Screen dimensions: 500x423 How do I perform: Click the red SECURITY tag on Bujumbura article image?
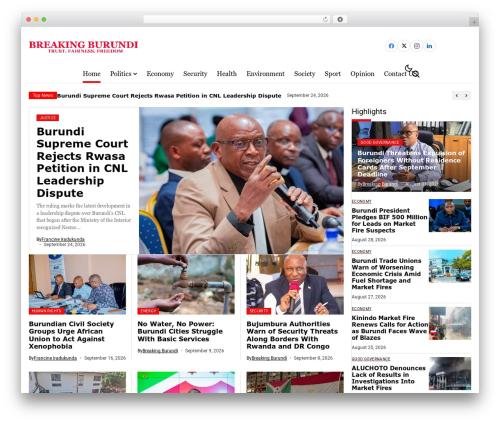259,311
